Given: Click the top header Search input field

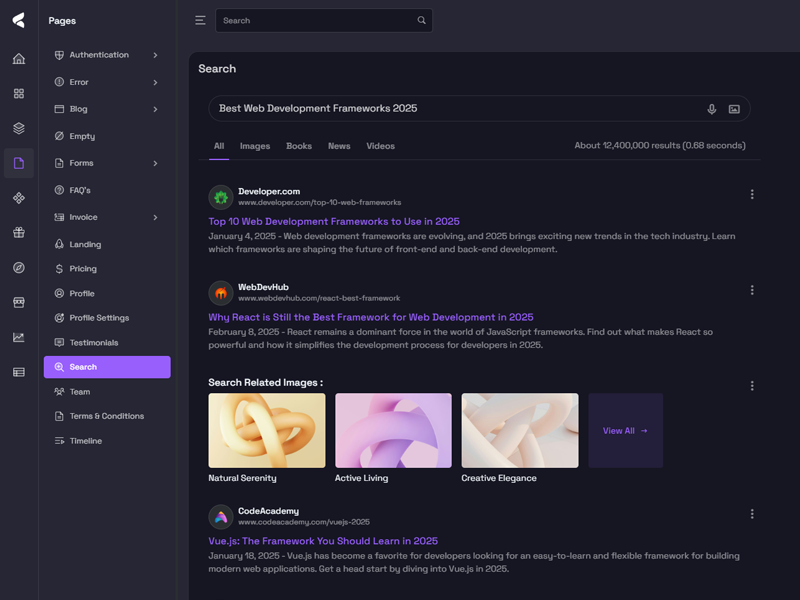Looking at the screenshot, I should point(315,20).
